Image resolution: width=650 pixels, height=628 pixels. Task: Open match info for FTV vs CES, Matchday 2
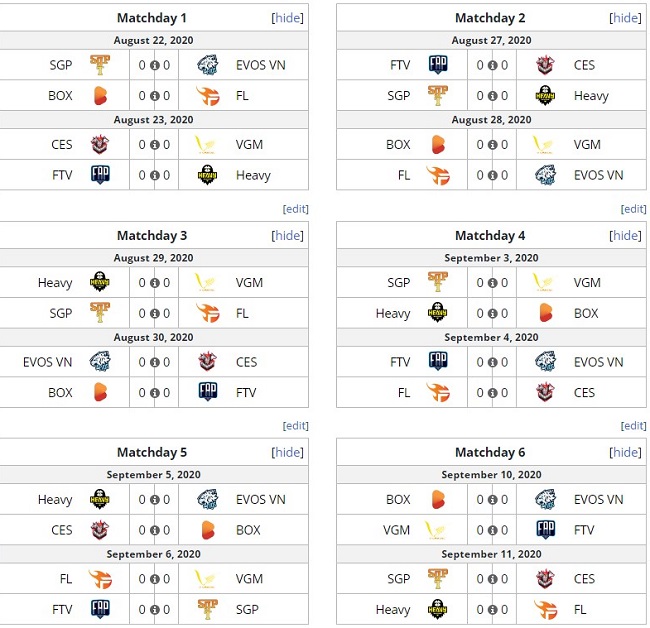click(492, 65)
